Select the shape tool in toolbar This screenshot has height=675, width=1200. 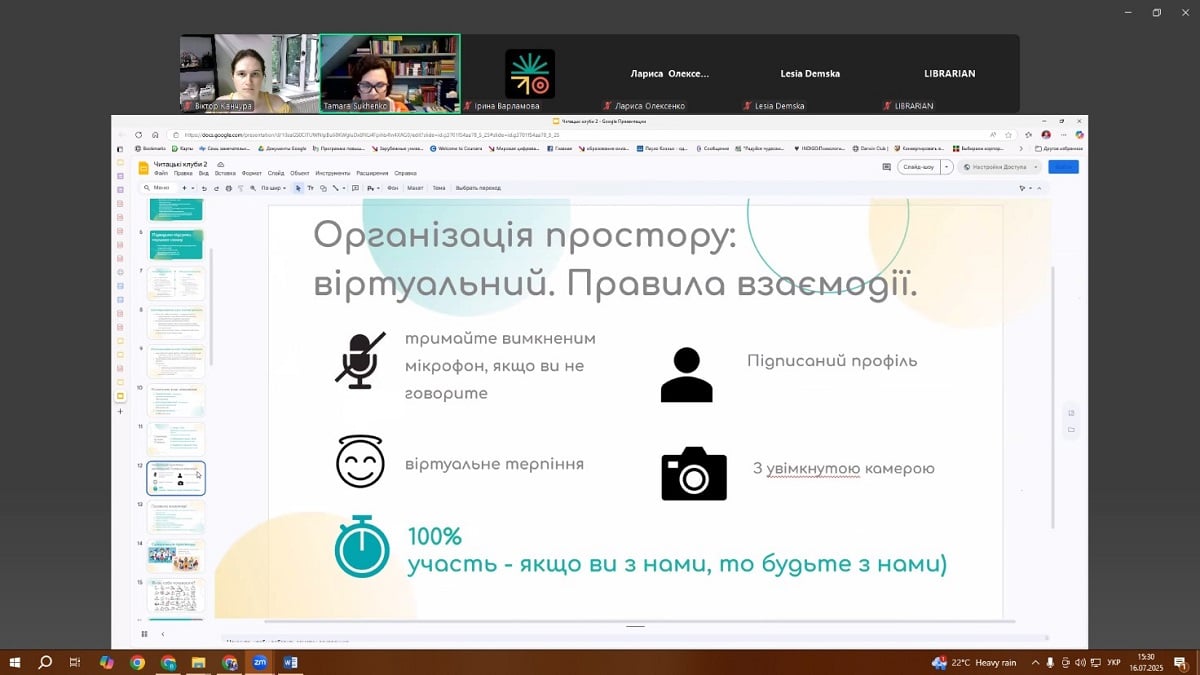tap(323, 188)
